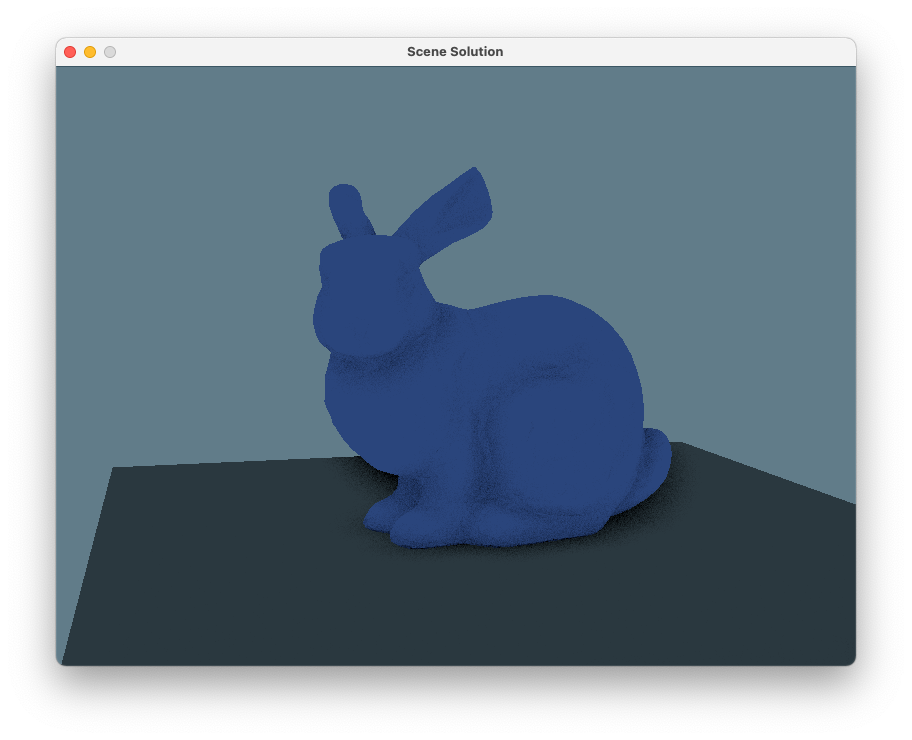Viewport: 912px width, 740px height.
Task: Select the bunny's upright left ear
Action: pos(349,210)
